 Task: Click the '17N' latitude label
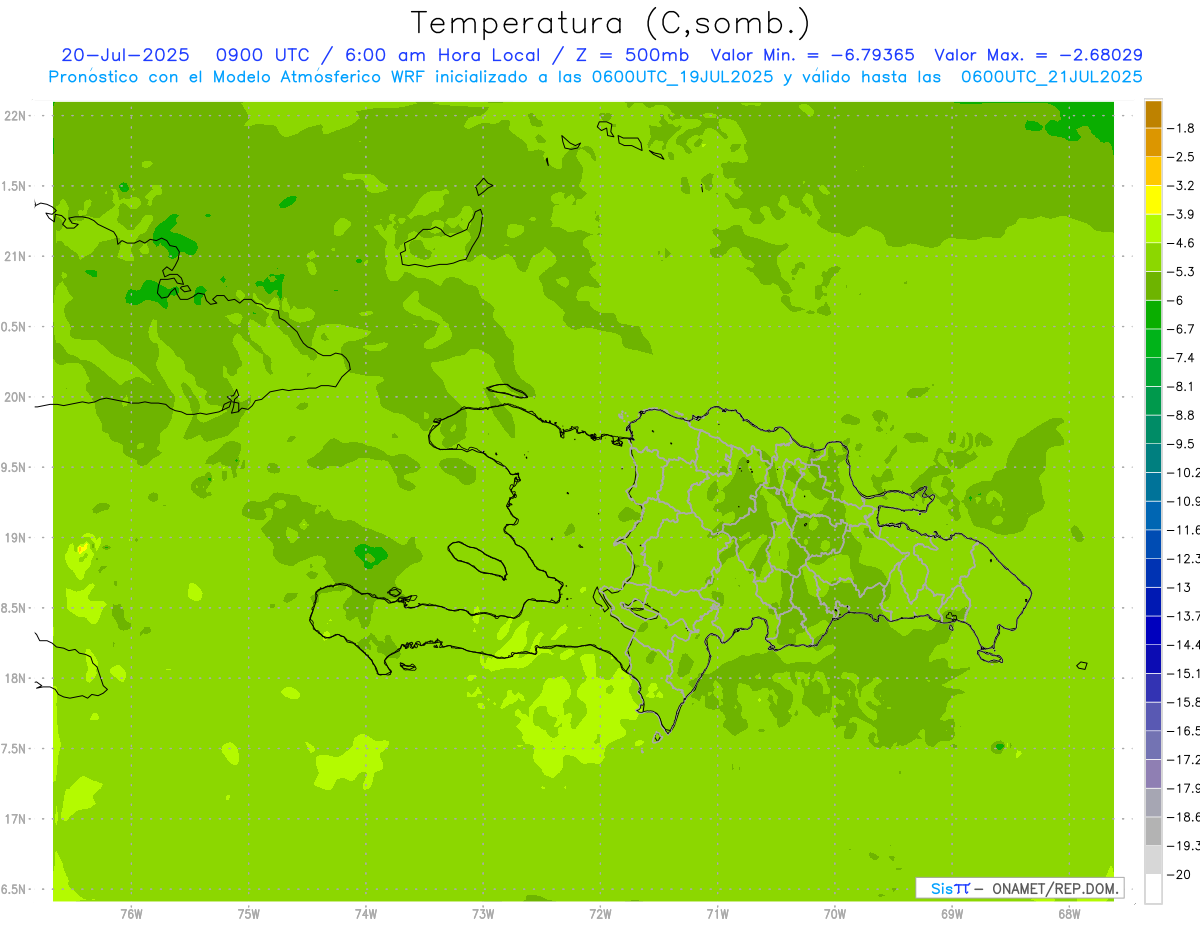[15, 819]
